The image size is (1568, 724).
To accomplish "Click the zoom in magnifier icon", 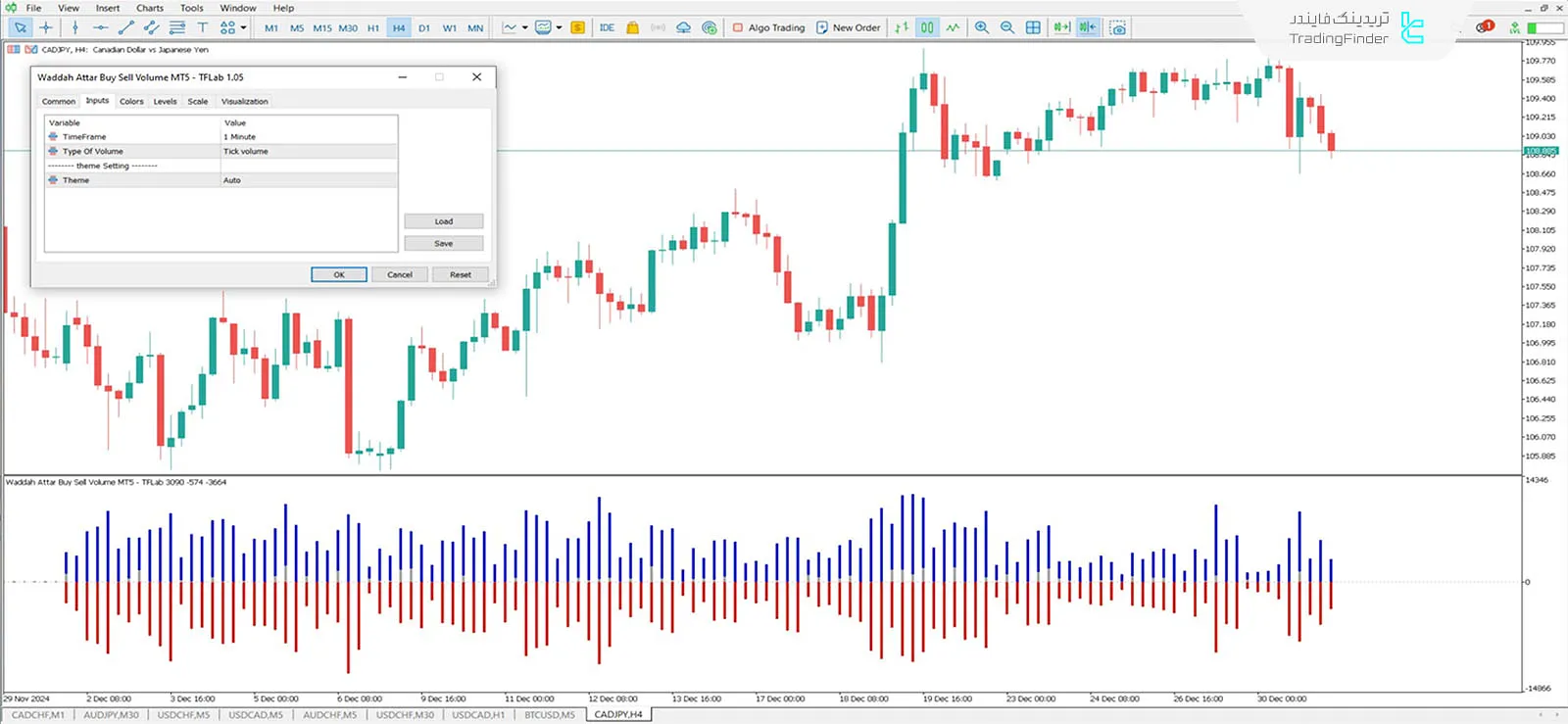I will tap(982, 27).
